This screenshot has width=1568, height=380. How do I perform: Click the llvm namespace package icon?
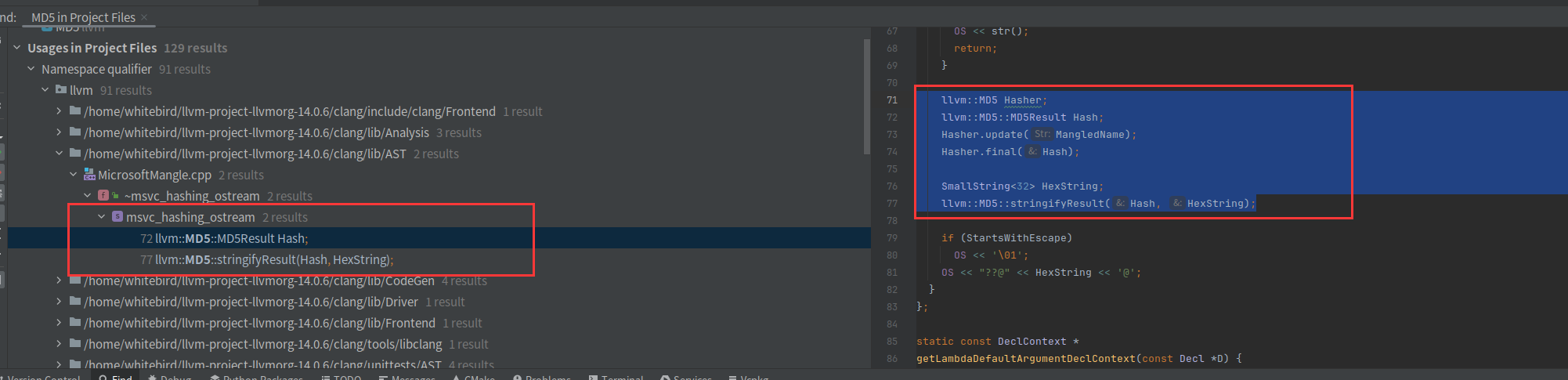pyautogui.click(x=61, y=90)
